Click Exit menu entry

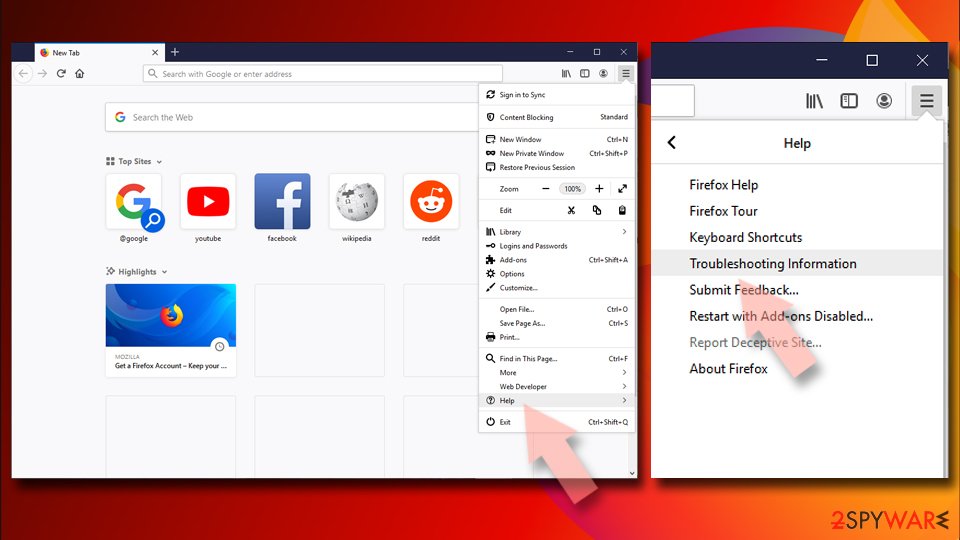pyautogui.click(x=557, y=422)
